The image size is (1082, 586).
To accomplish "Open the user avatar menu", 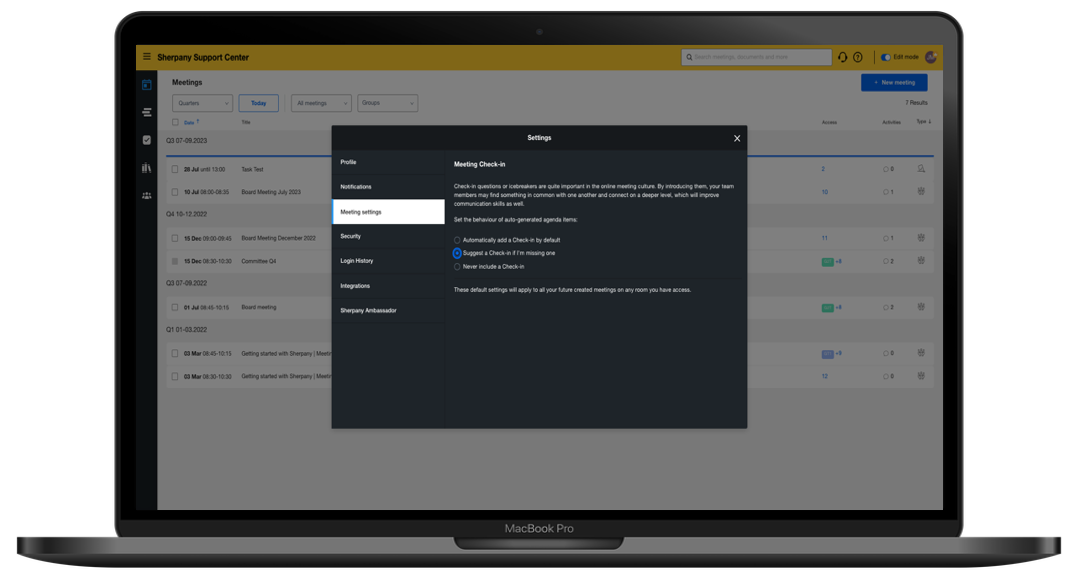I will tap(930, 57).
